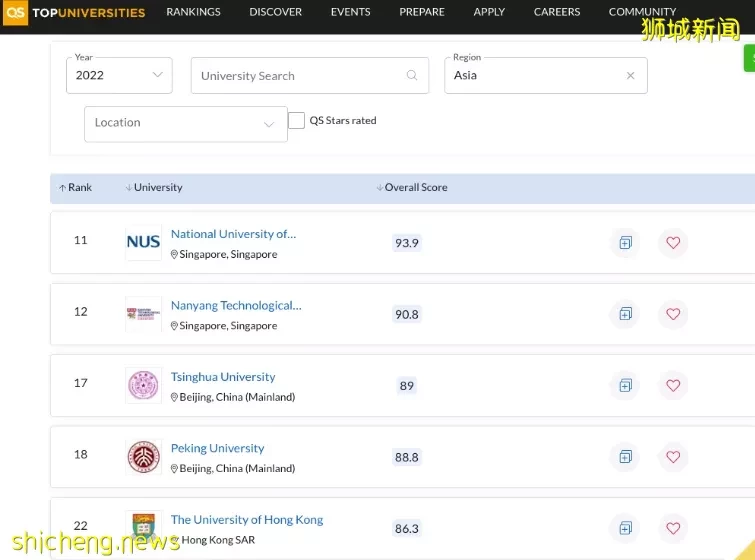Open the PREPARE menu
This screenshot has width=755, height=560.
(422, 12)
